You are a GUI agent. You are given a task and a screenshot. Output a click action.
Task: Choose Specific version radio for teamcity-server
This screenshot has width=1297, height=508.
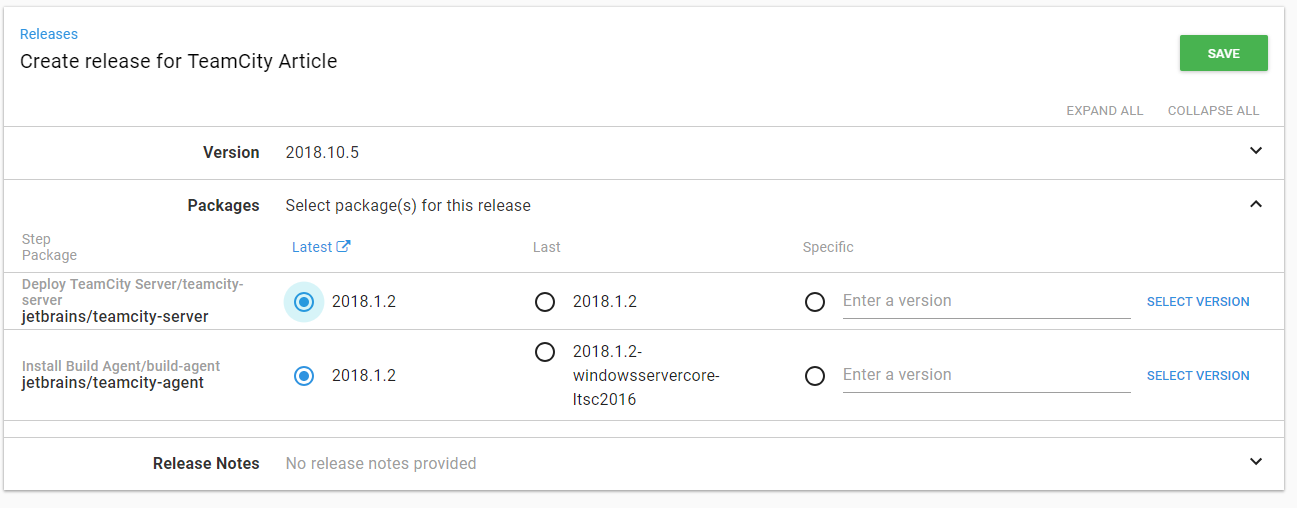(x=815, y=302)
